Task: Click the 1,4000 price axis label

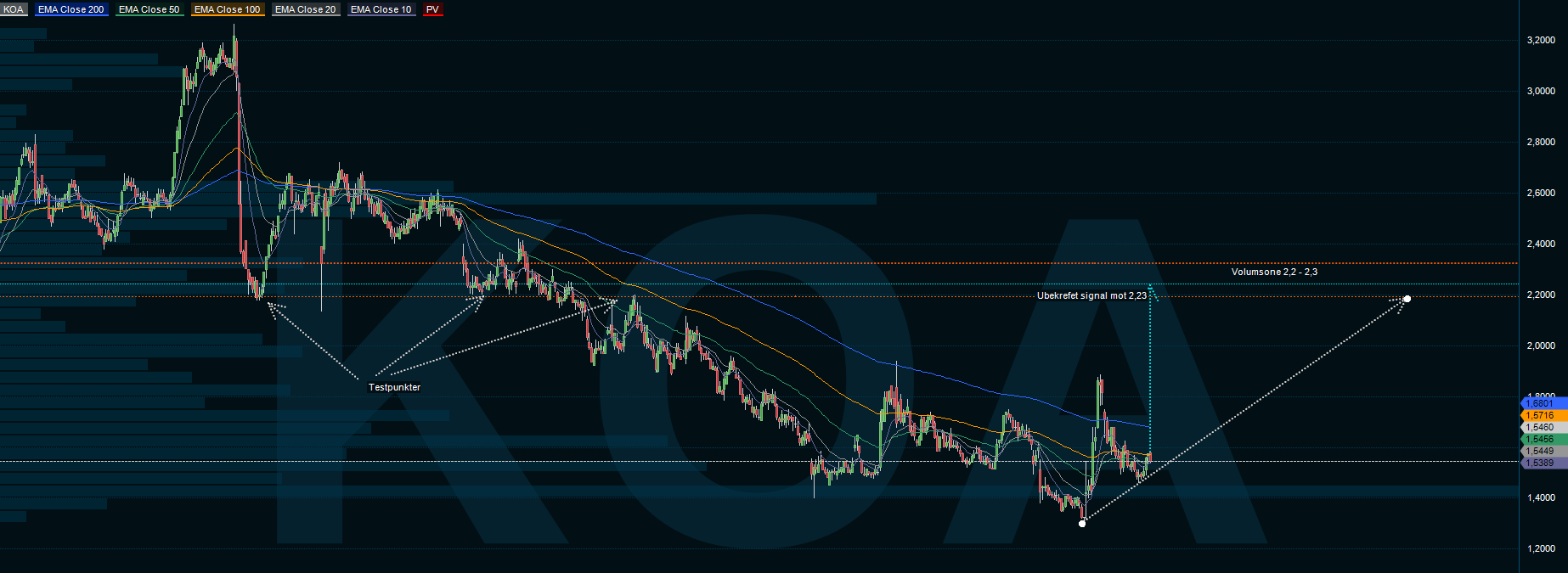Action: pyautogui.click(x=1542, y=497)
